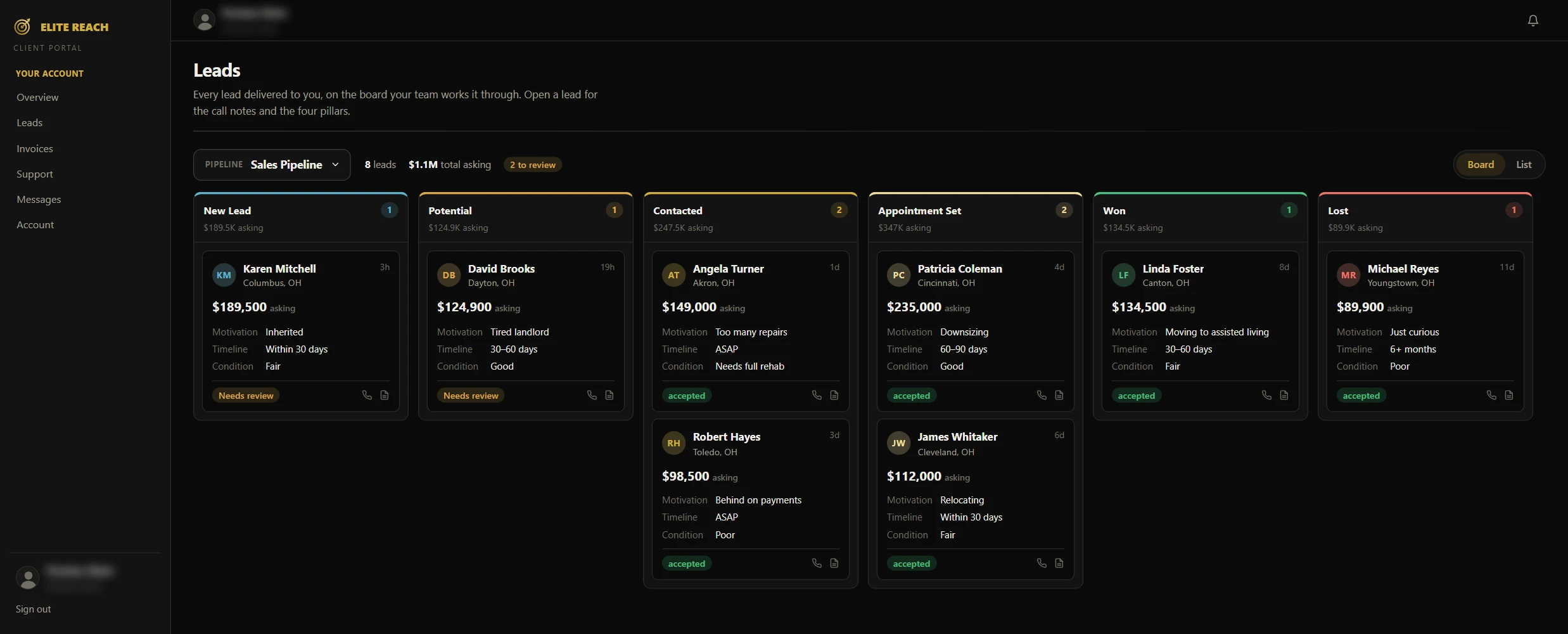Click Linda Foster's accepted tag
1568x634 pixels.
[x=1137, y=396]
